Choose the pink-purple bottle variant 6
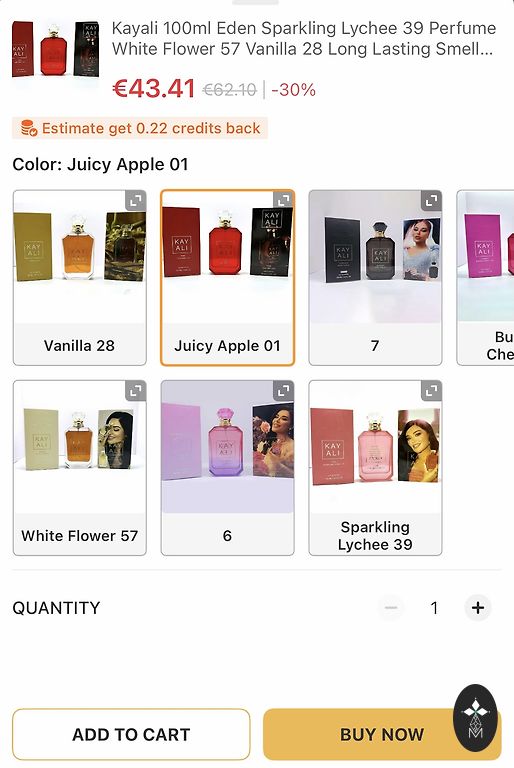 point(227,468)
